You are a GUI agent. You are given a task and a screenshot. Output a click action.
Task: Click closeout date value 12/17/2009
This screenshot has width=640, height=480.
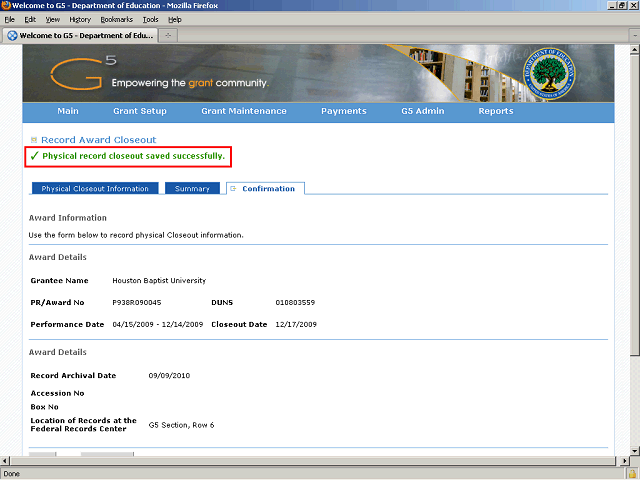296,324
